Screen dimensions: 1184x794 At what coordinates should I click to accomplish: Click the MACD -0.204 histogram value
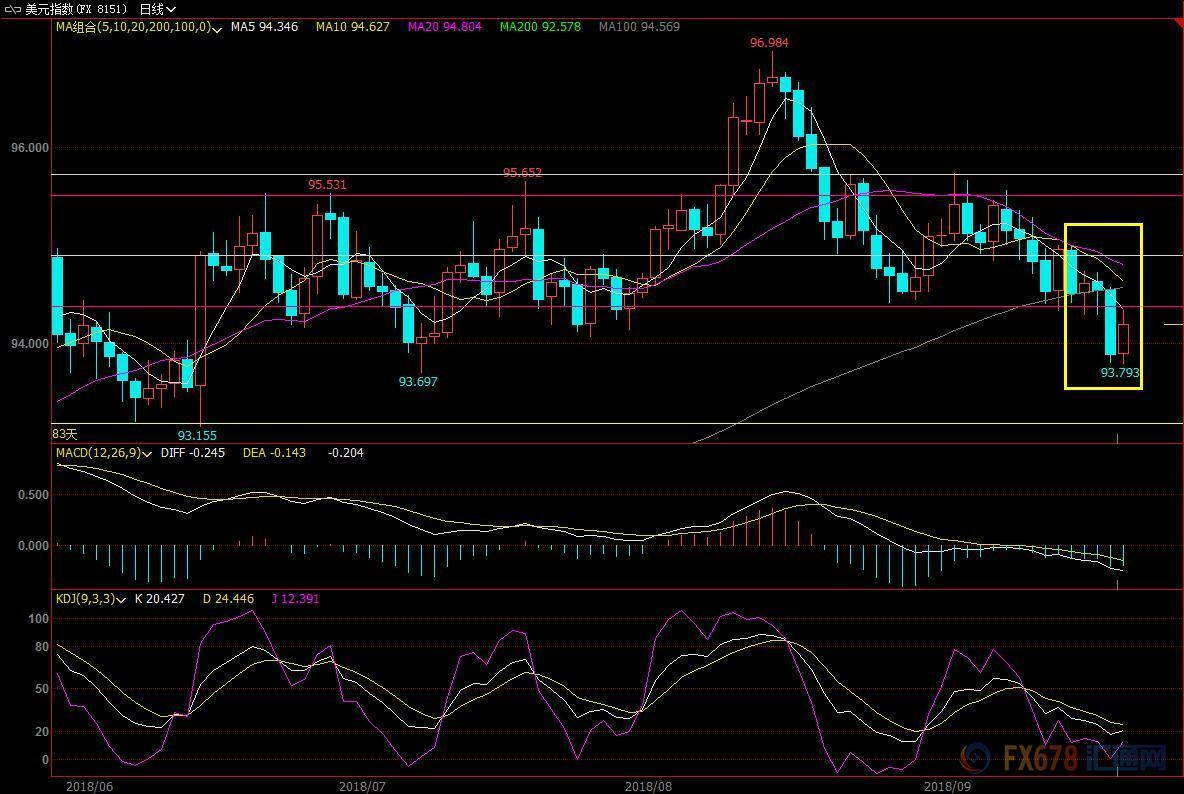[346, 453]
